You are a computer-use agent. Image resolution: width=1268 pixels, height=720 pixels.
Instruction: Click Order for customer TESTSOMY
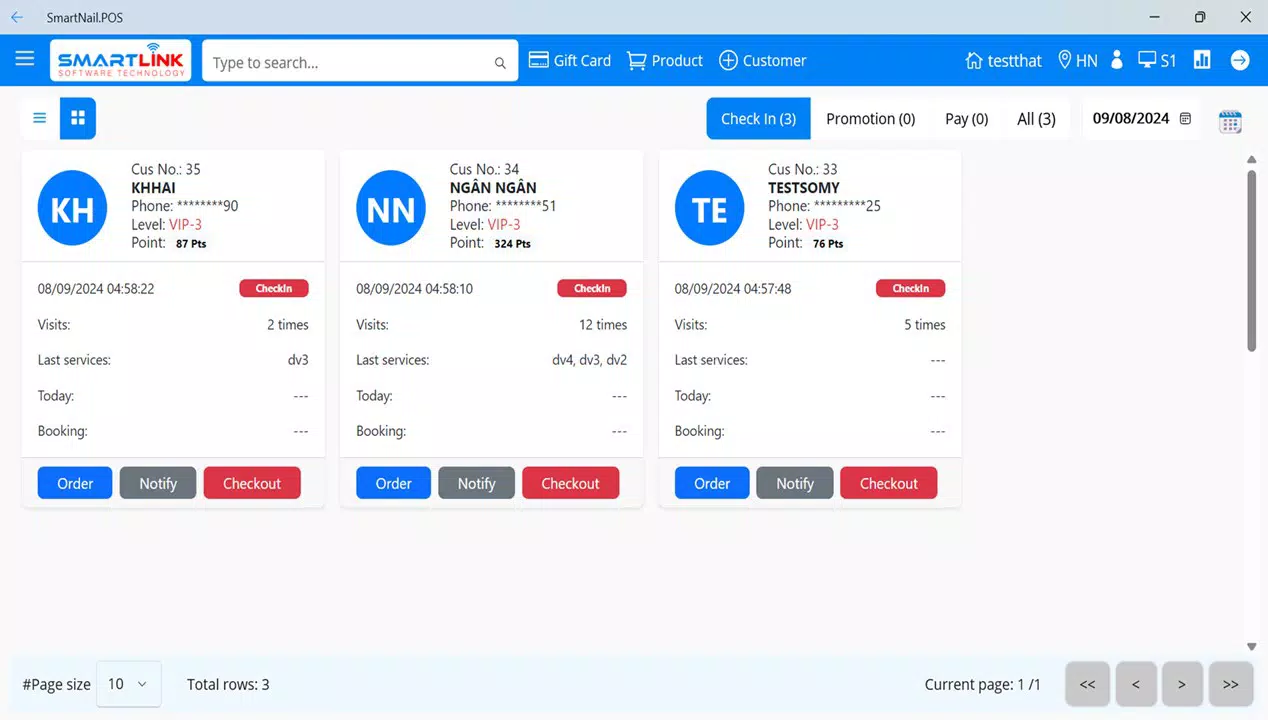click(x=712, y=483)
